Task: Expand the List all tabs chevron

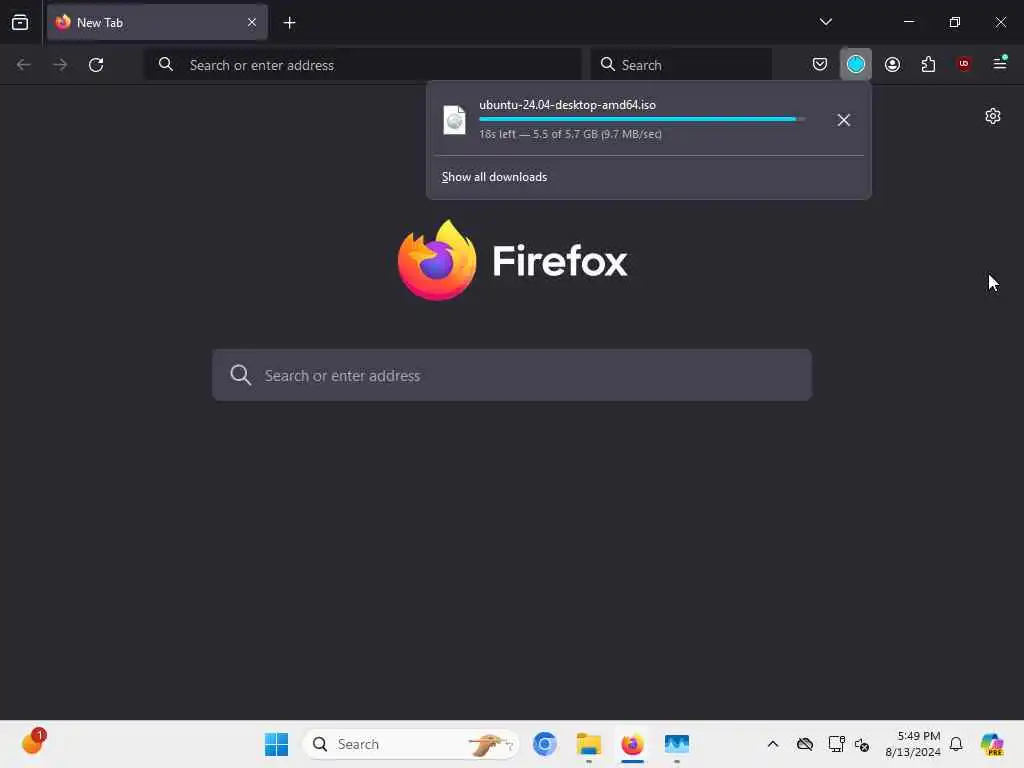Action: [x=825, y=22]
